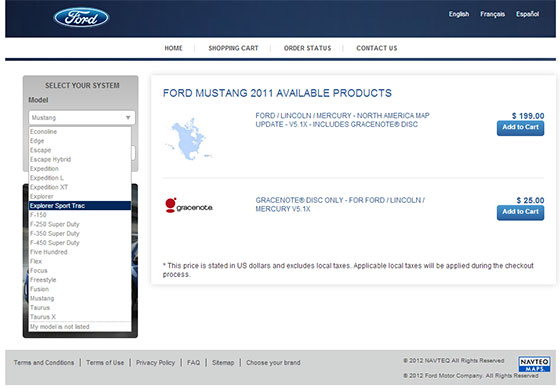This screenshot has width=560, height=388.
Task: Choose F-450 Super Duty option
Action: [80, 243]
